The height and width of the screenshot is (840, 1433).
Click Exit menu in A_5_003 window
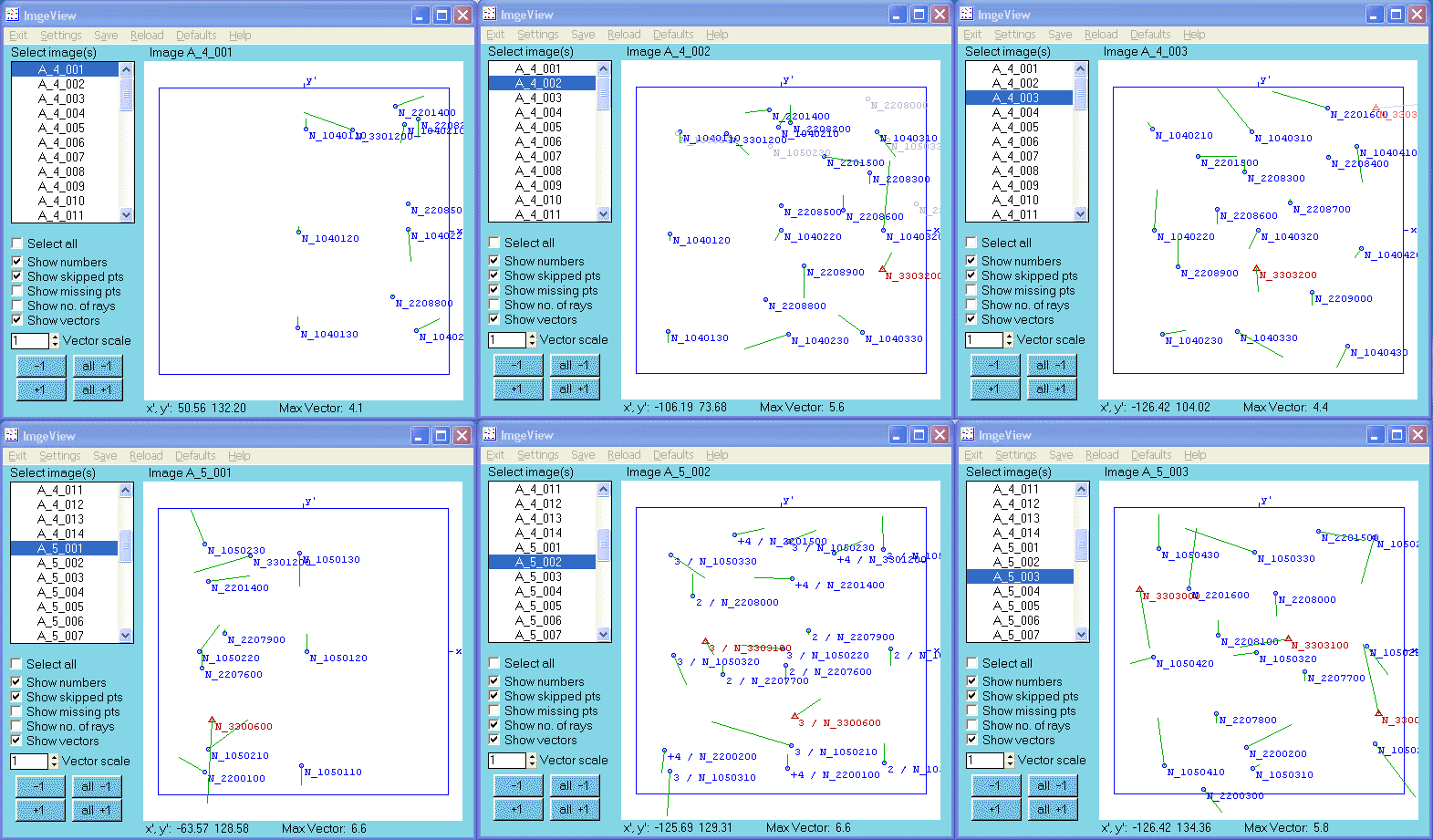[973, 455]
